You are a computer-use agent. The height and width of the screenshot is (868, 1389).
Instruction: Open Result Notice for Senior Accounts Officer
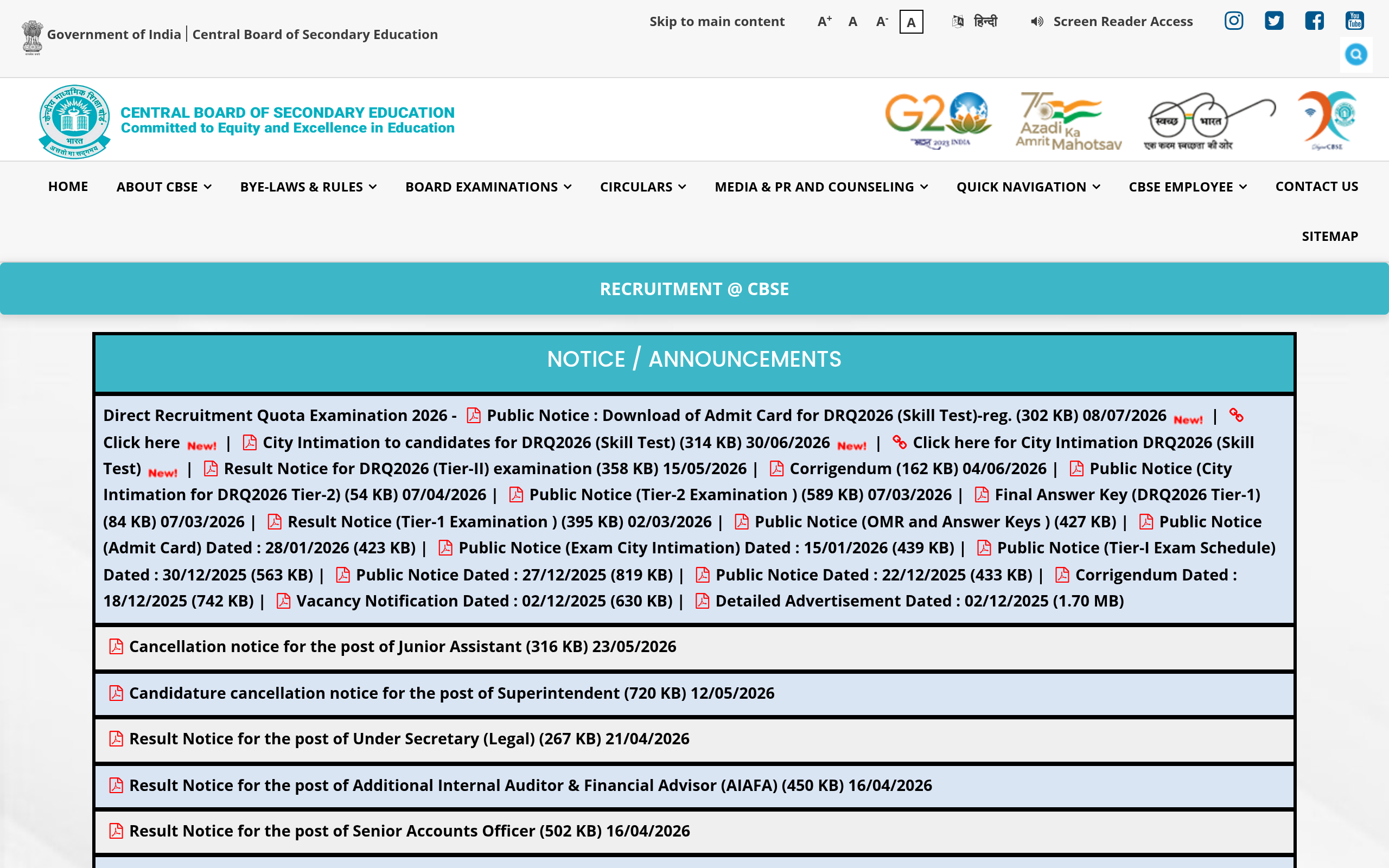tap(409, 831)
